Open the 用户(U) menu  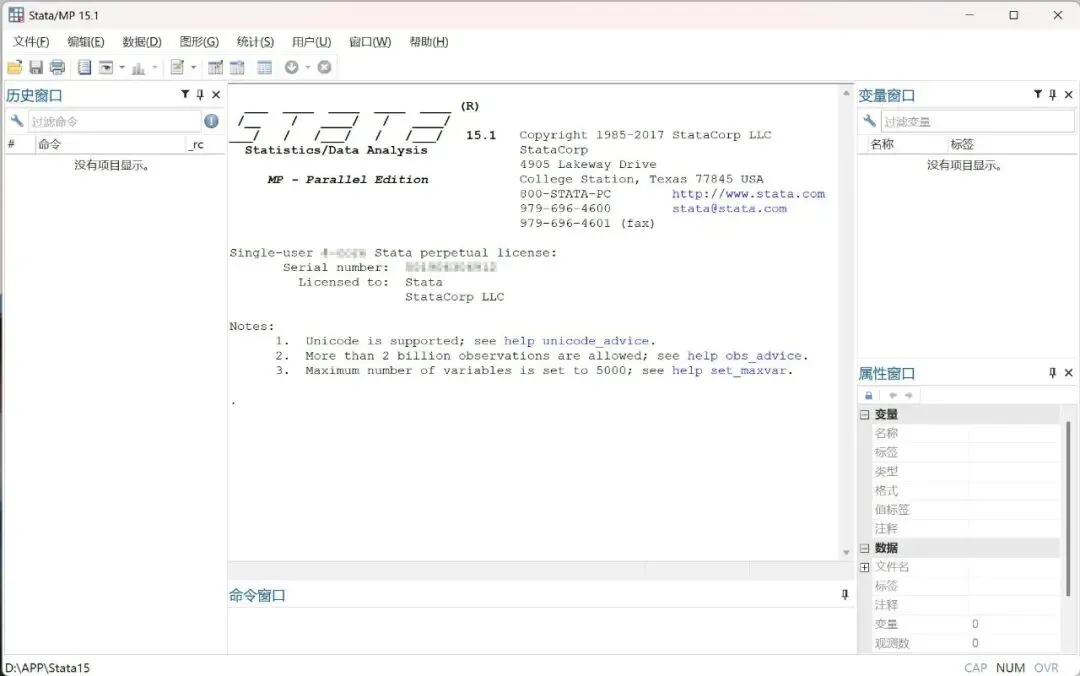pos(311,42)
